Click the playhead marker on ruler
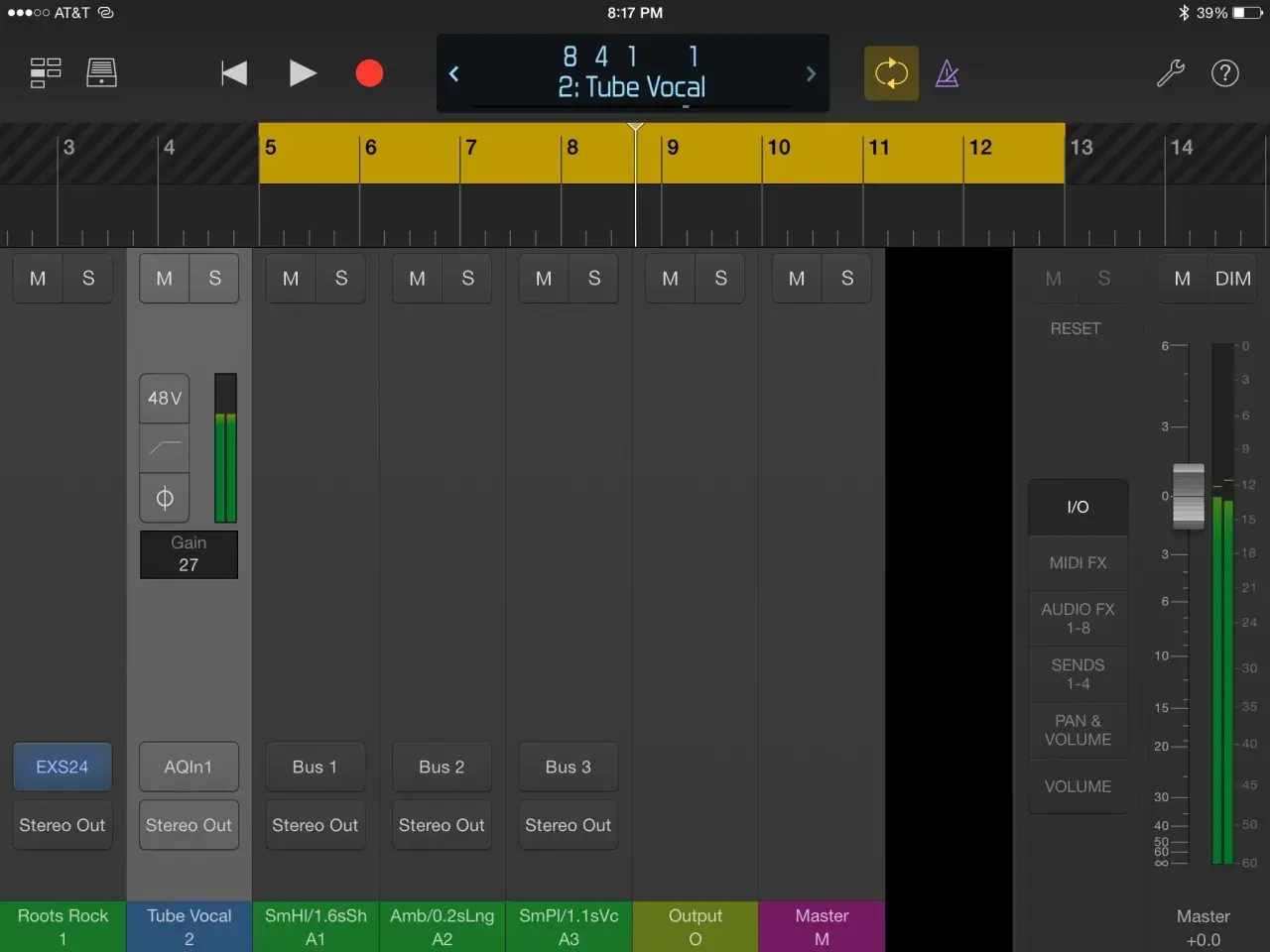Screen dimensions: 1270x952 pos(636,128)
